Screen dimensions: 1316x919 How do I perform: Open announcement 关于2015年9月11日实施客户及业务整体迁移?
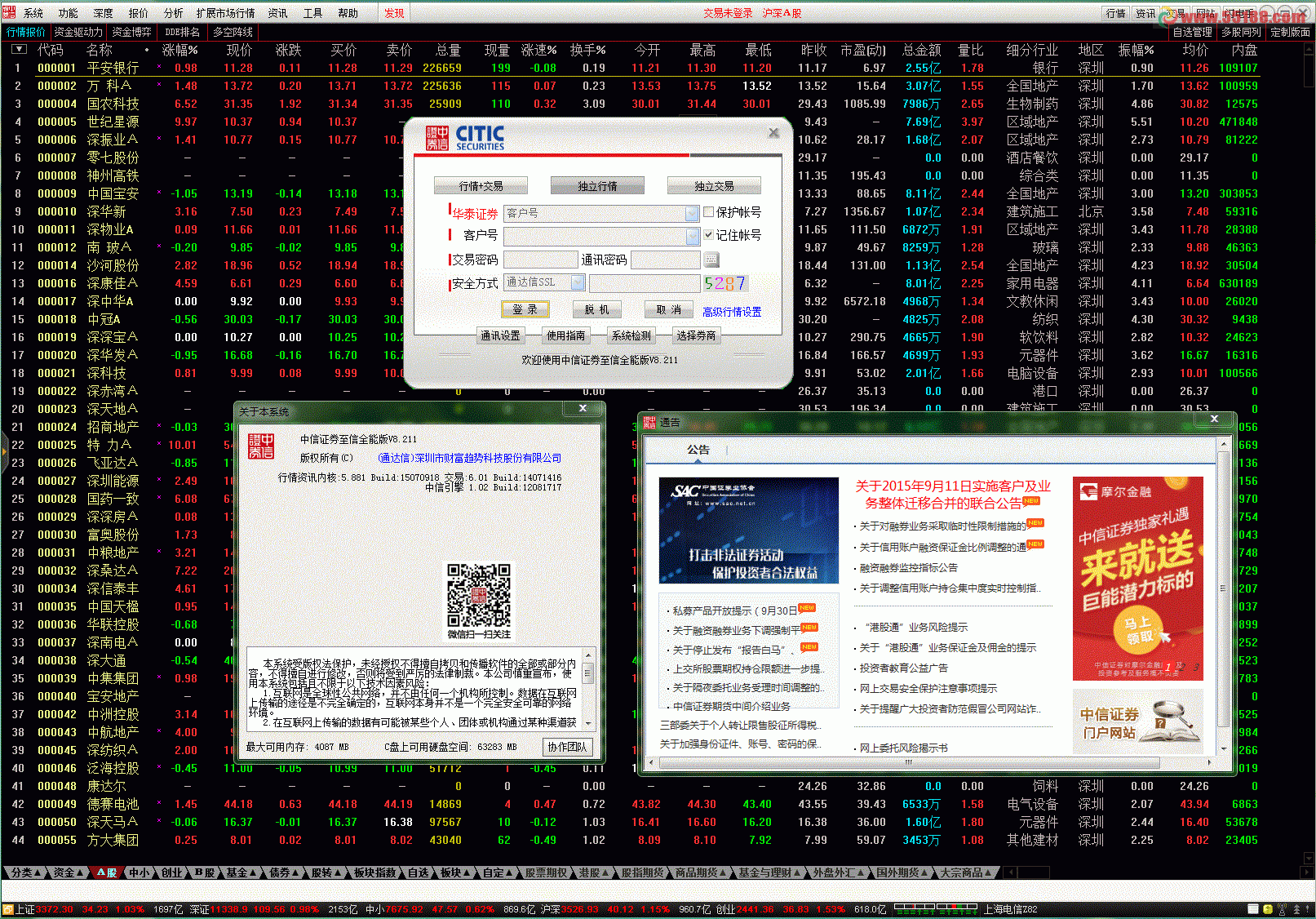pos(952,494)
